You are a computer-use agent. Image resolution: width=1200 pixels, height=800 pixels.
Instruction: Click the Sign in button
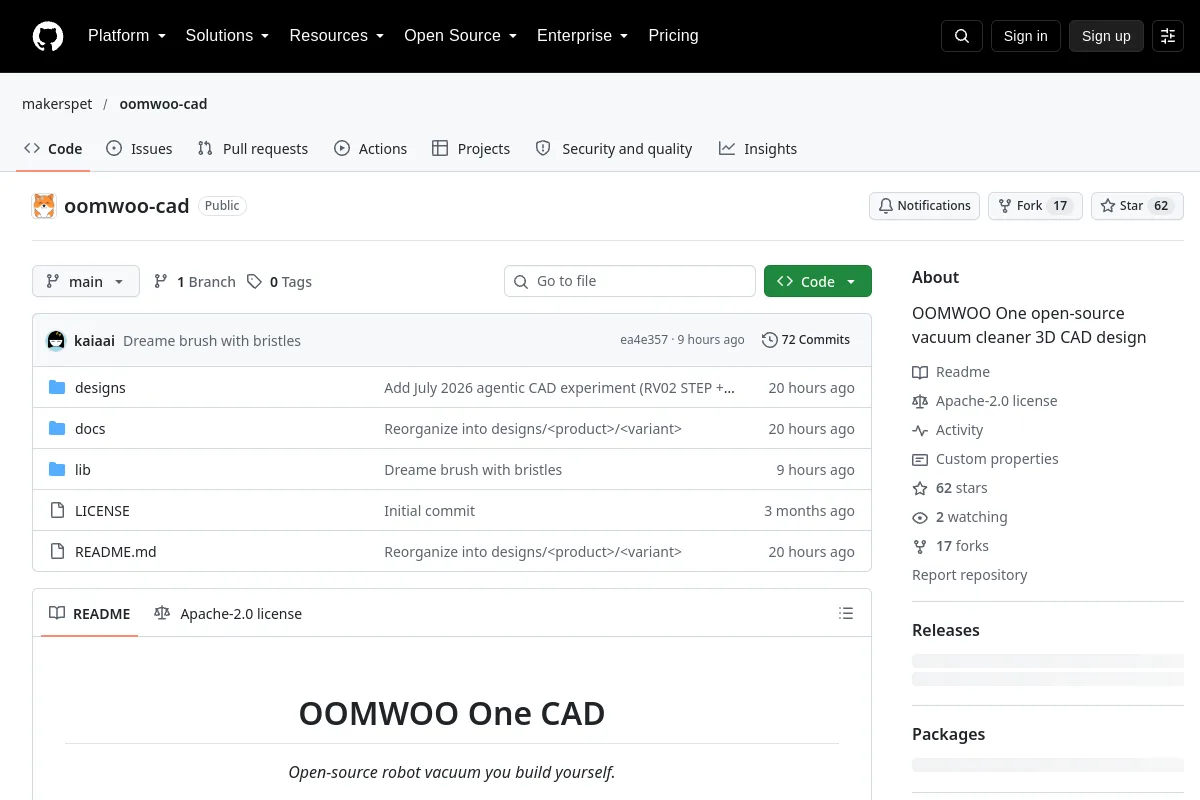coord(1025,36)
